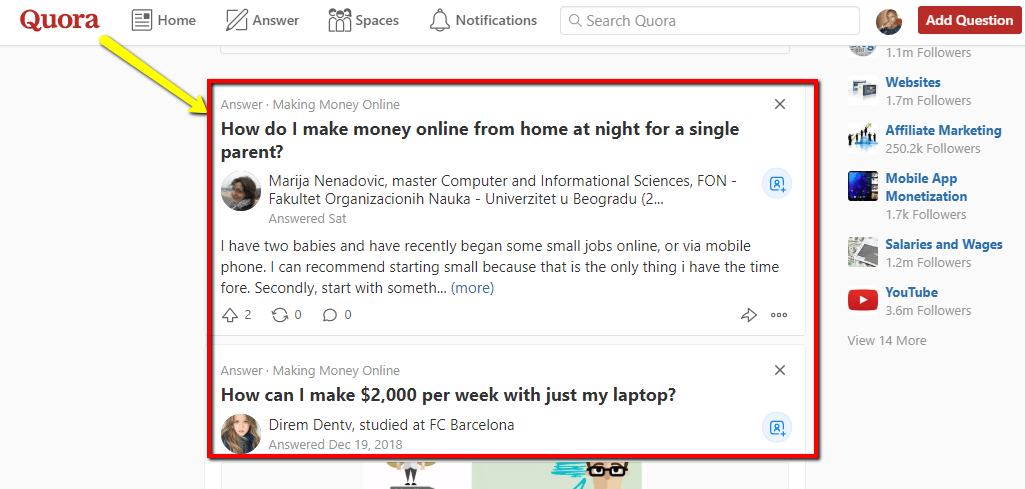Click the Add Question button
The image size is (1025, 489).
[x=969, y=20]
